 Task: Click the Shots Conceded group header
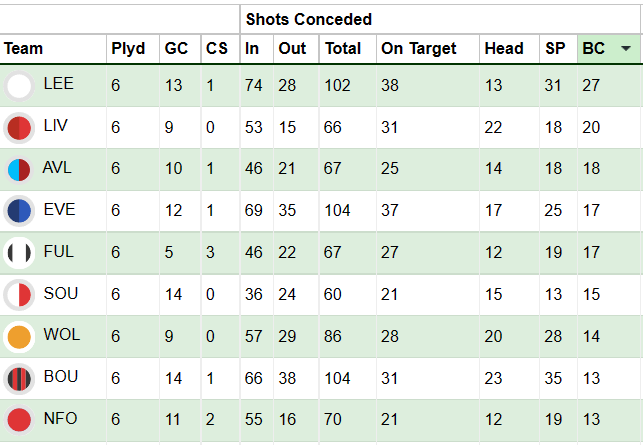[x=308, y=19]
